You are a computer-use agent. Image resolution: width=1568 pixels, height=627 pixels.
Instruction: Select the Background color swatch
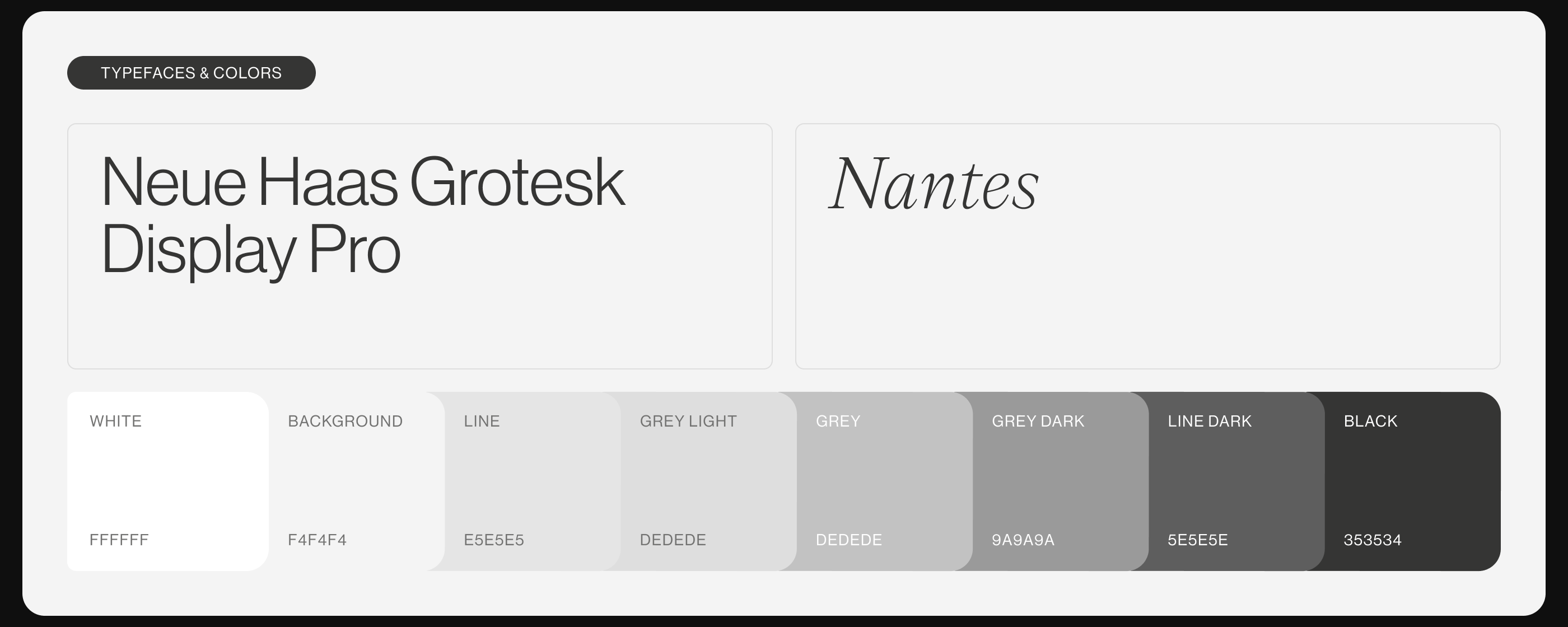(356, 481)
